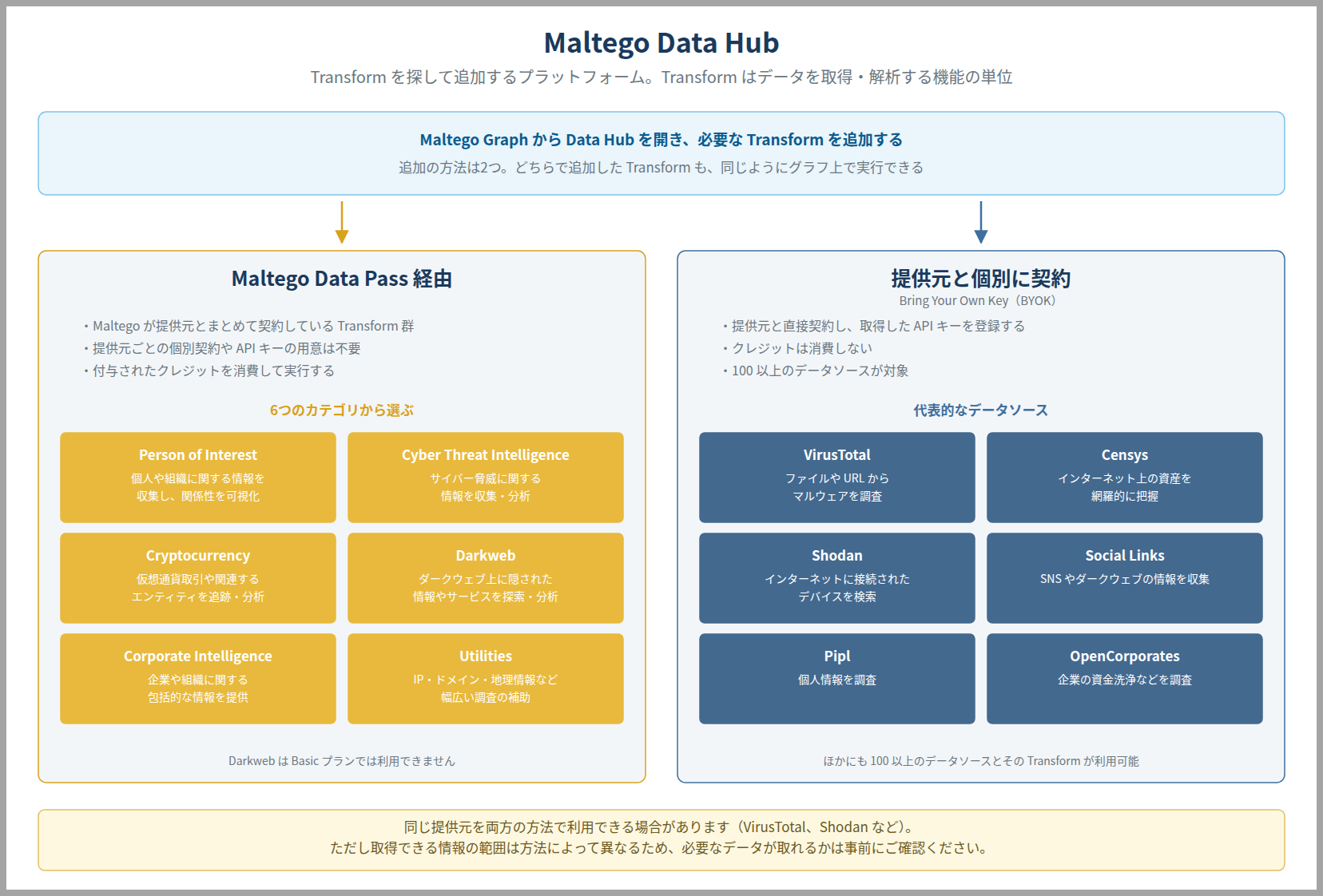Select the Cyber Threat Intelligence card
The height and width of the screenshot is (896, 1323).
point(486,478)
